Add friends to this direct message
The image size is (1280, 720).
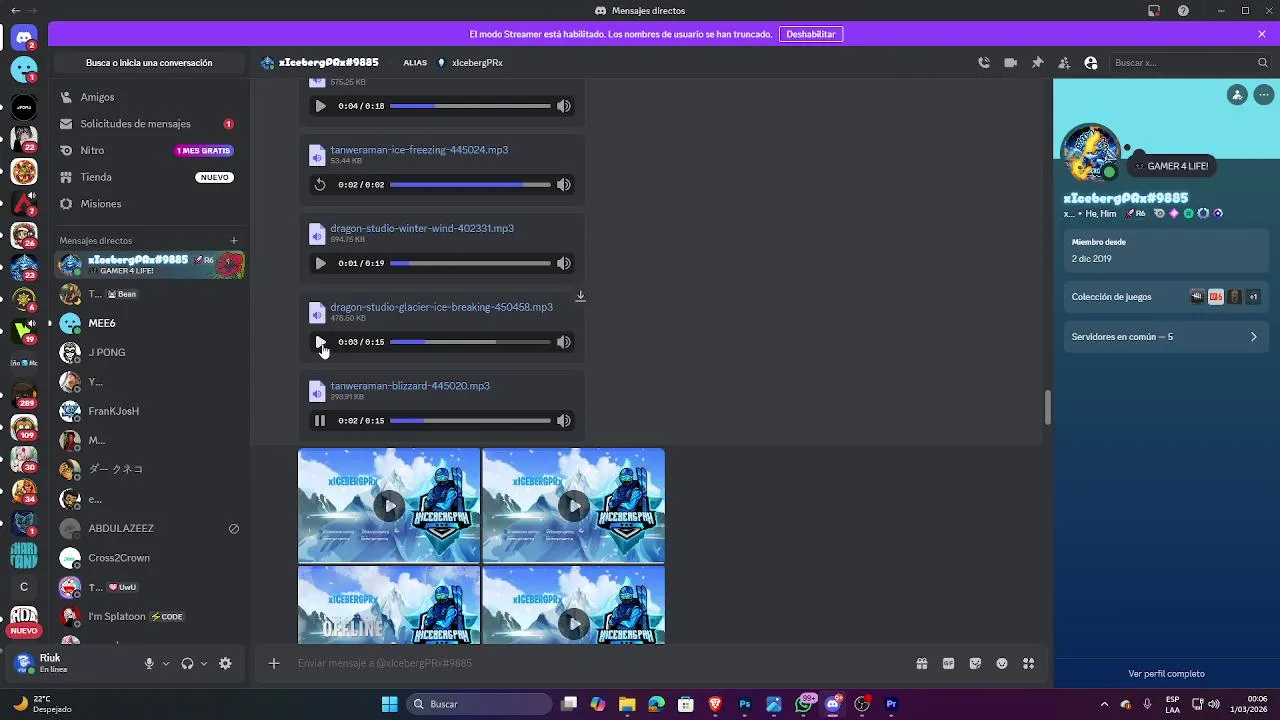(1064, 63)
